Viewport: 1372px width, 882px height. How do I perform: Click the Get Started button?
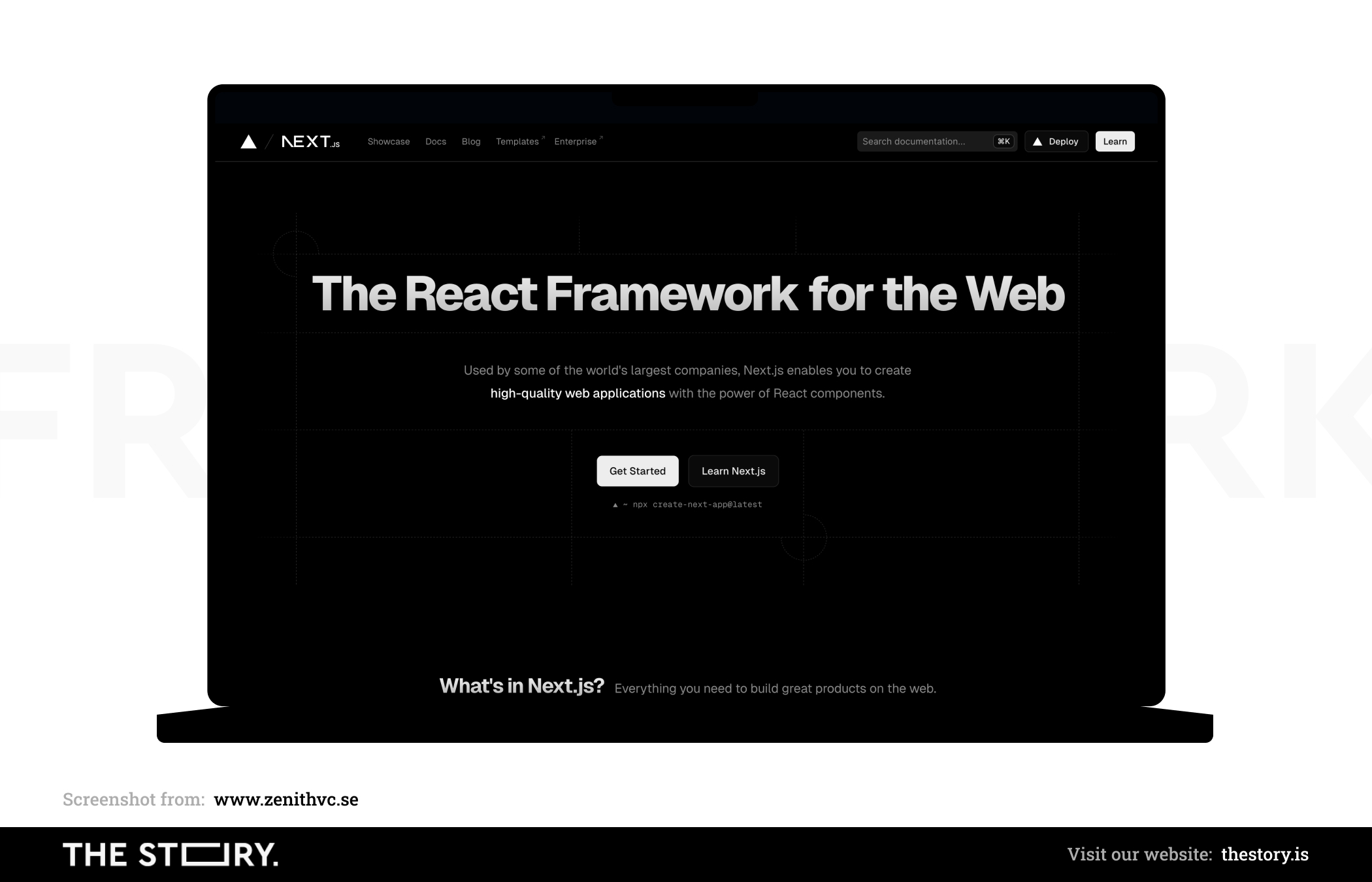coord(637,470)
